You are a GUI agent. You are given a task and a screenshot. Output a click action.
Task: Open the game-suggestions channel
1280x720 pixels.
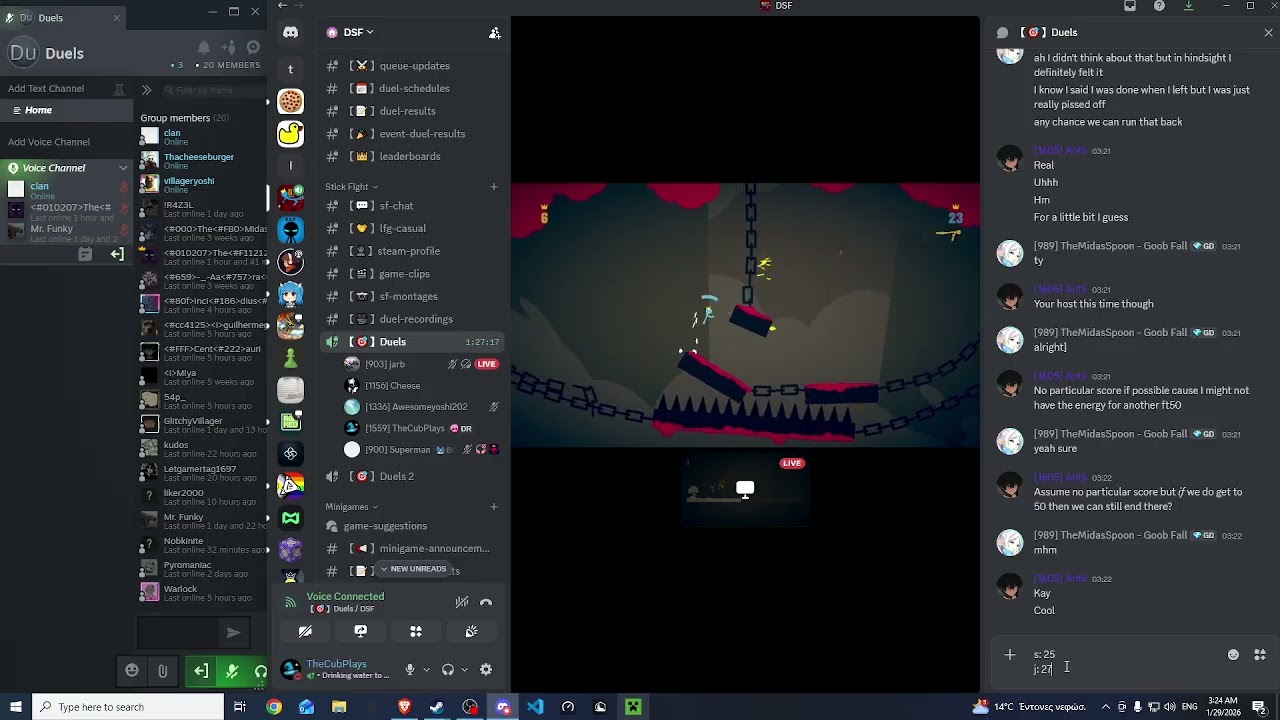(x=412, y=526)
